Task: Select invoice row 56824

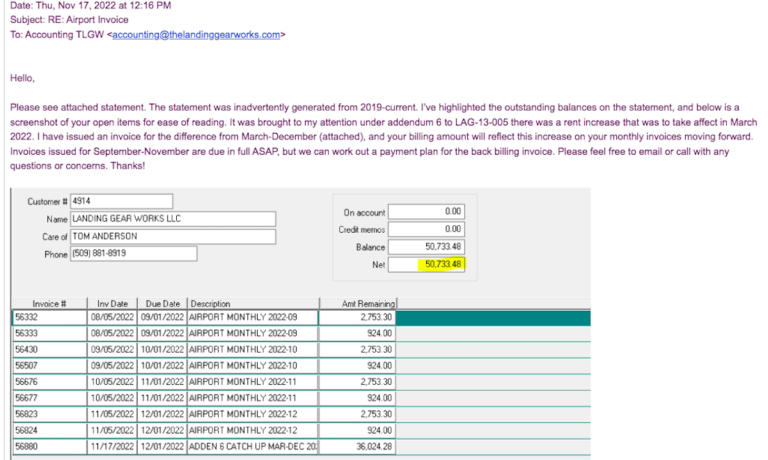Action: click(49, 429)
